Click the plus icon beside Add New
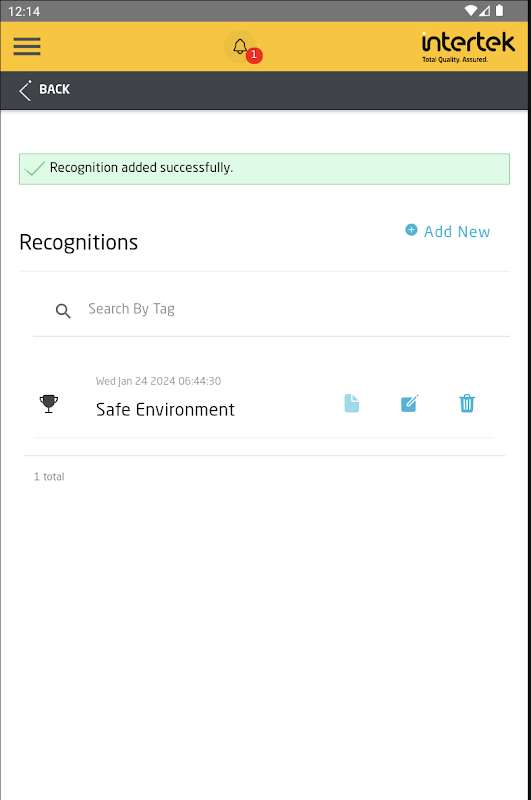This screenshot has width=531, height=800. [x=411, y=230]
